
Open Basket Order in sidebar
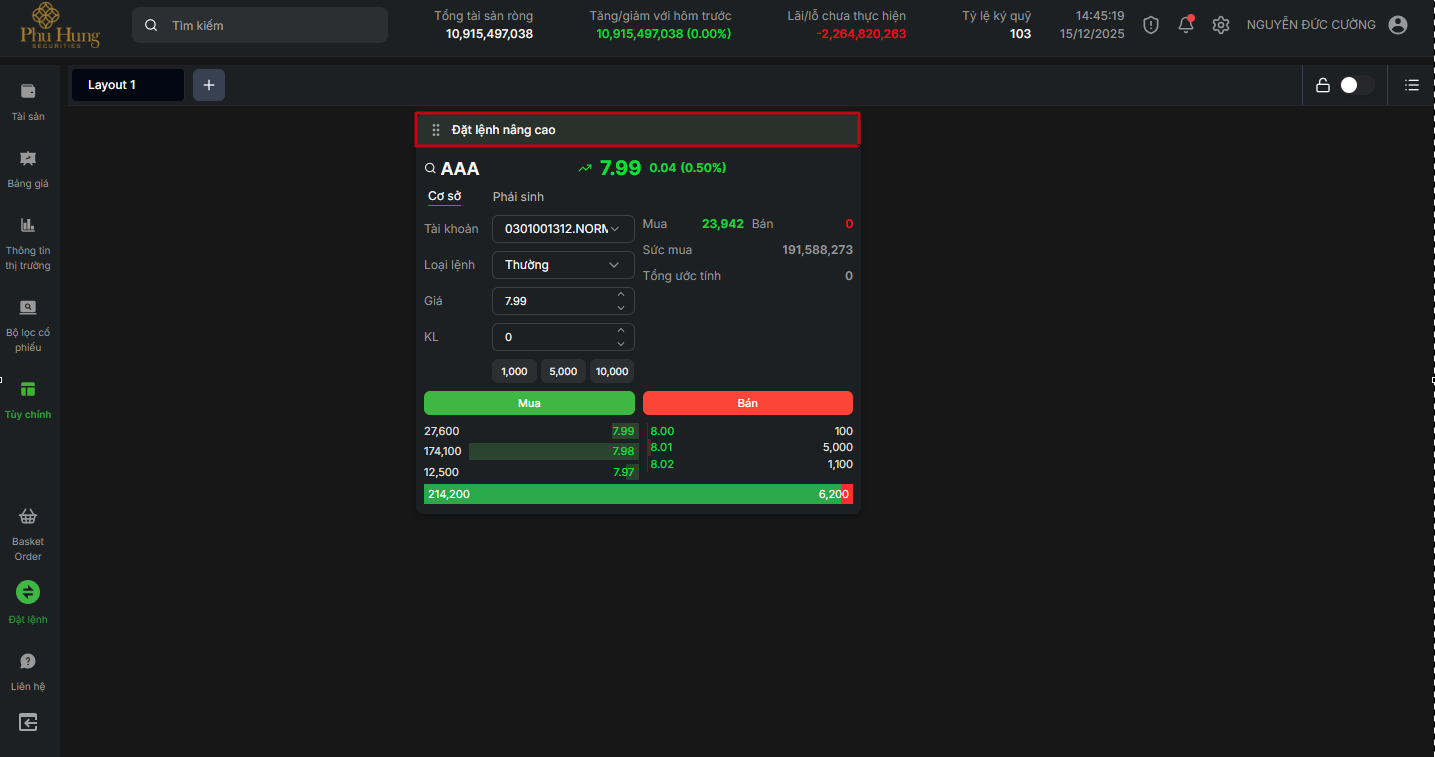[28, 517]
